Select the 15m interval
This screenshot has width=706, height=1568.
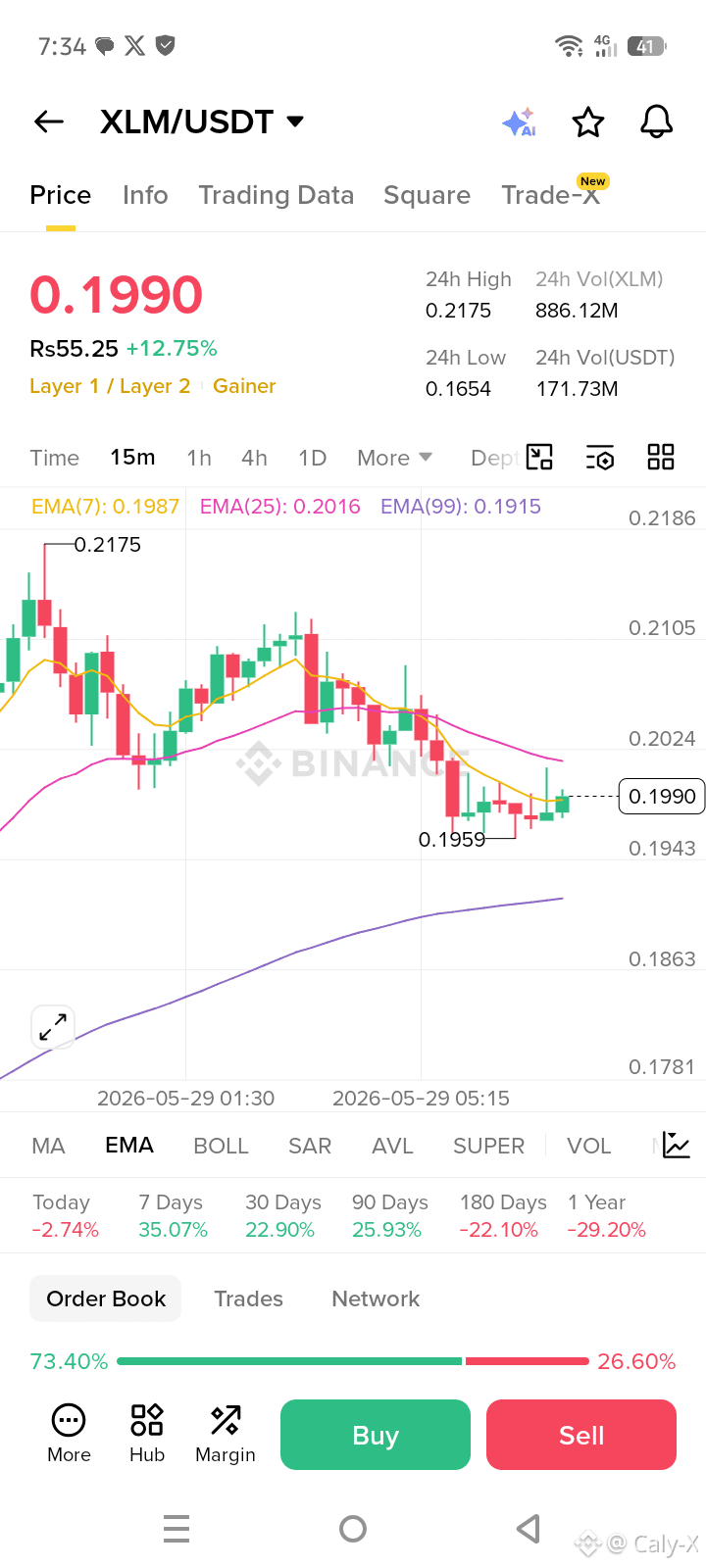(132, 458)
